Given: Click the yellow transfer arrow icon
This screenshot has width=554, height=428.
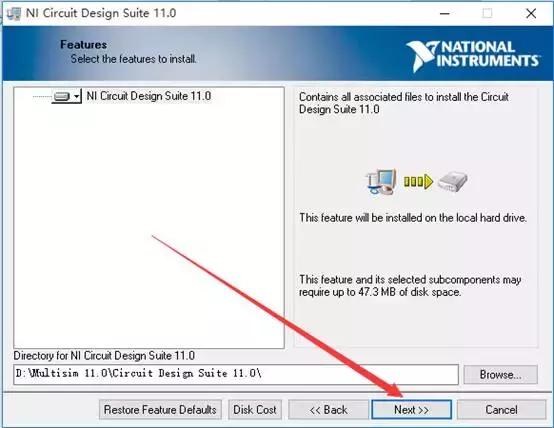Looking at the screenshot, I should click(418, 182).
